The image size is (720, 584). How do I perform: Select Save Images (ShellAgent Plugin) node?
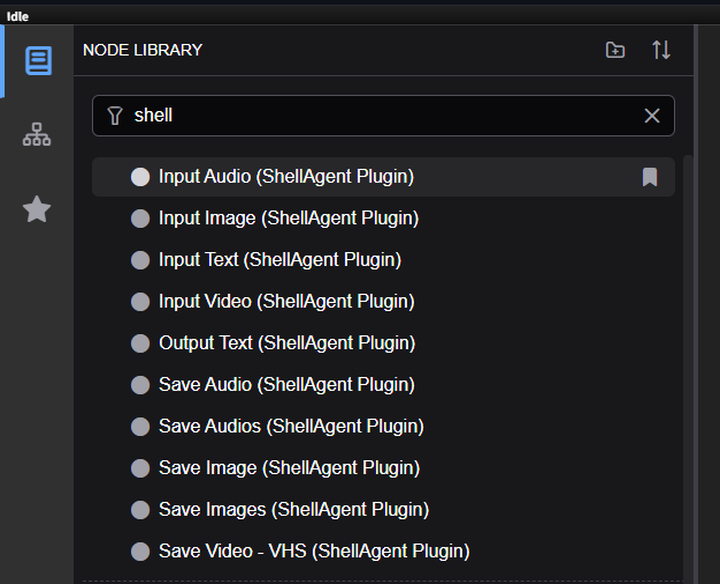click(383, 510)
